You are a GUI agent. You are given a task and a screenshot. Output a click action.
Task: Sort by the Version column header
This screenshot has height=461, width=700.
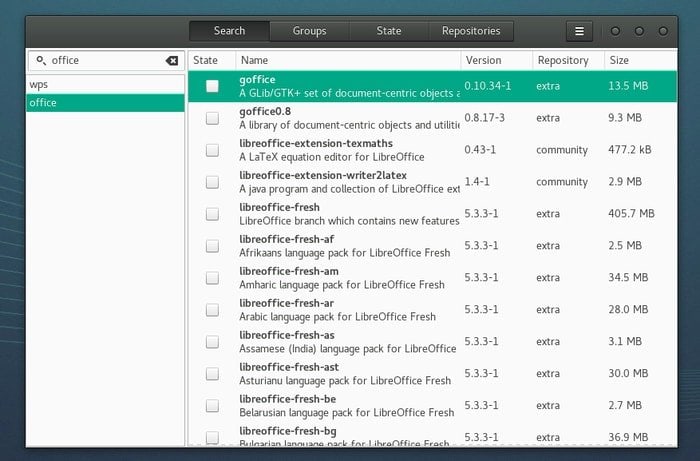[x=496, y=60]
